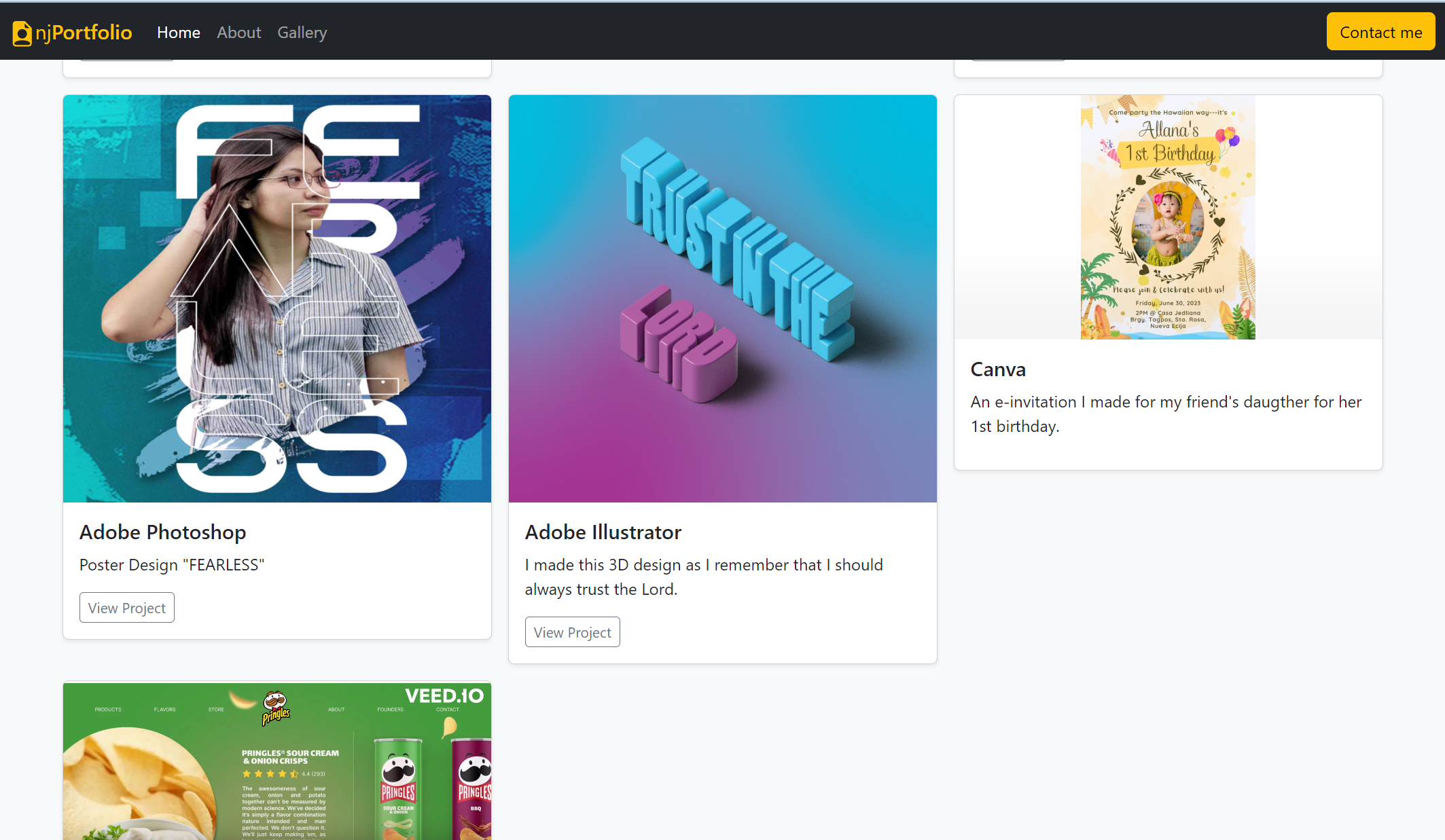Click the Pringles logo in thumbnail
The height and width of the screenshot is (840, 1445).
(x=276, y=708)
